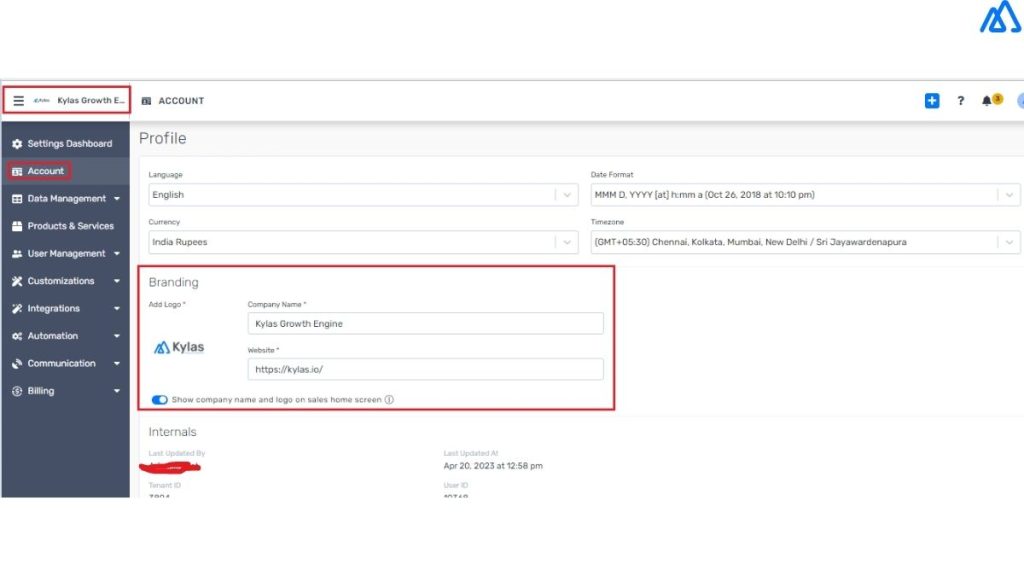The height and width of the screenshot is (576, 1024).
Task: Expand the User Management menu
Action: (x=66, y=254)
